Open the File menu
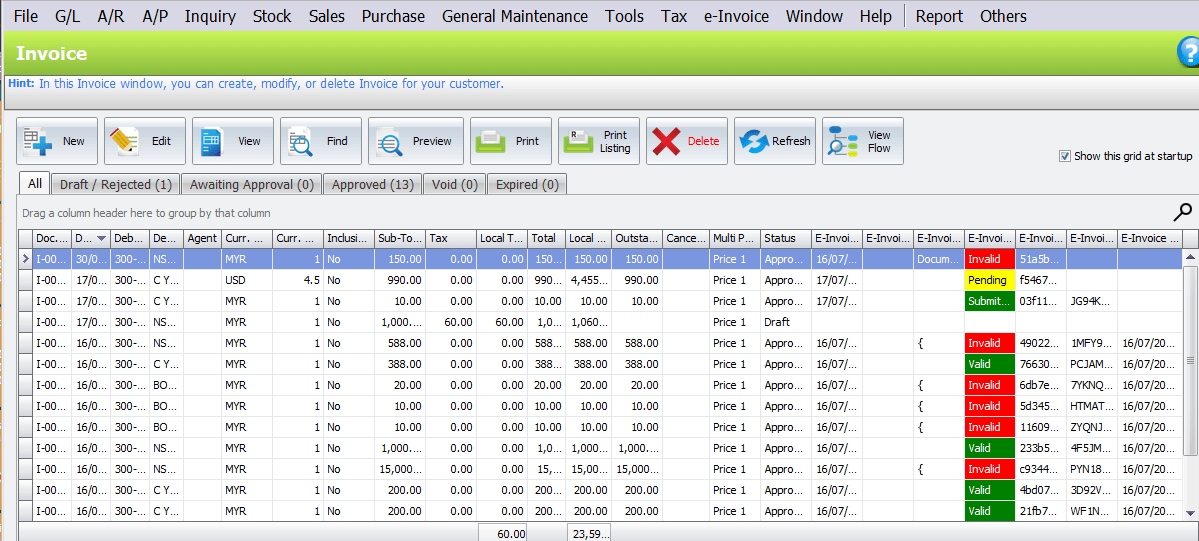The height and width of the screenshot is (541, 1199). tap(26, 16)
